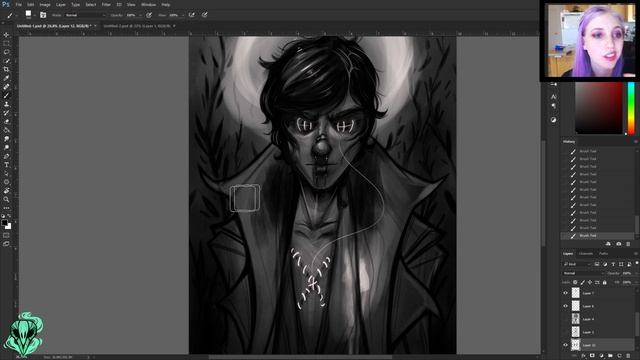Image resolution: width=640 pixels, height=360 pixels.
Task: Open the layer Opacity dropdown arrow
Action: (x=636, y=273)
